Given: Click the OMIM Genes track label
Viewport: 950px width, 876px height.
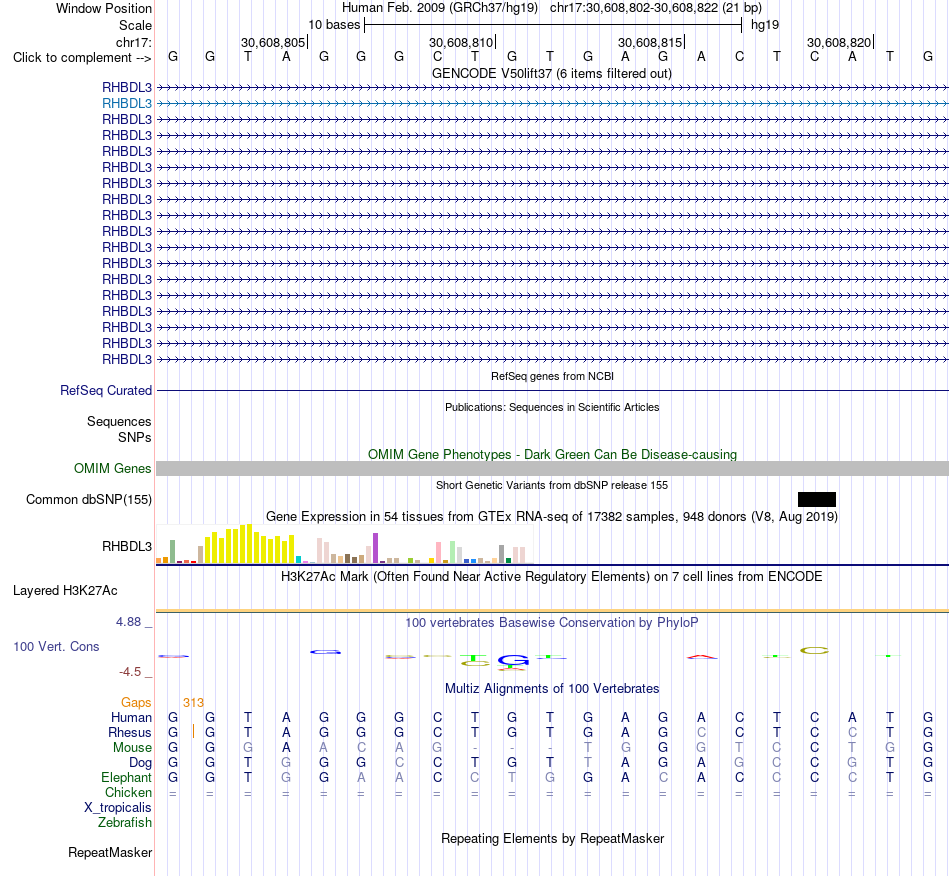Looking at the screenshot, I should tap(112, 468).
